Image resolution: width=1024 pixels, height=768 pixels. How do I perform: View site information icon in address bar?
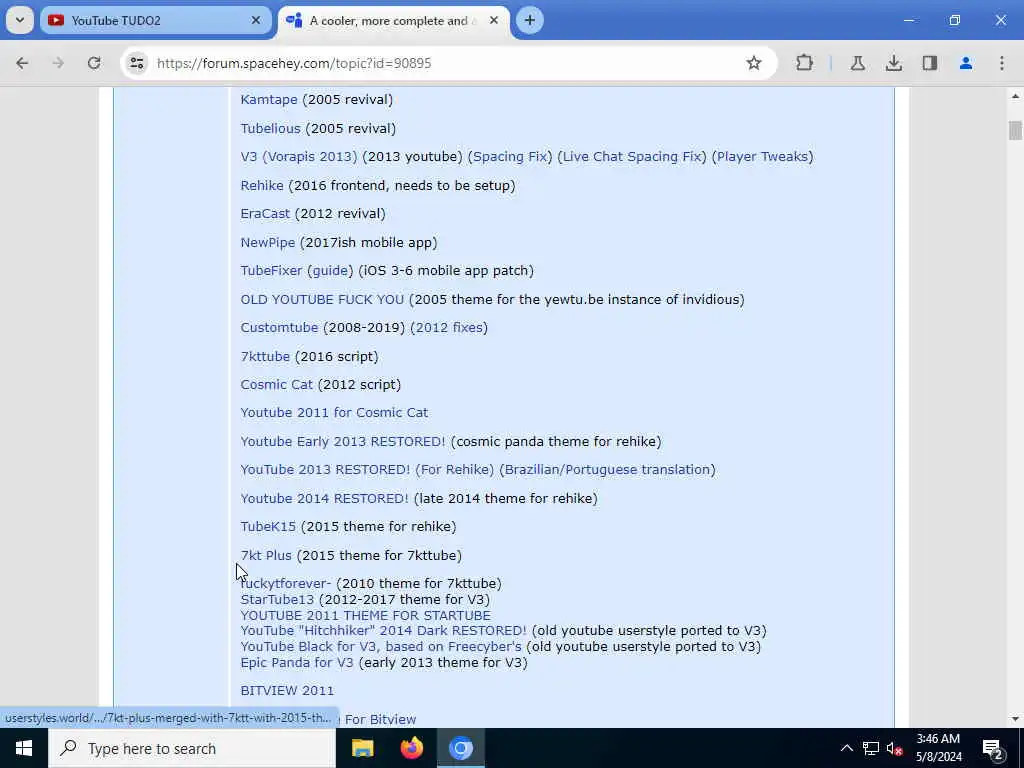click(136, 63)
